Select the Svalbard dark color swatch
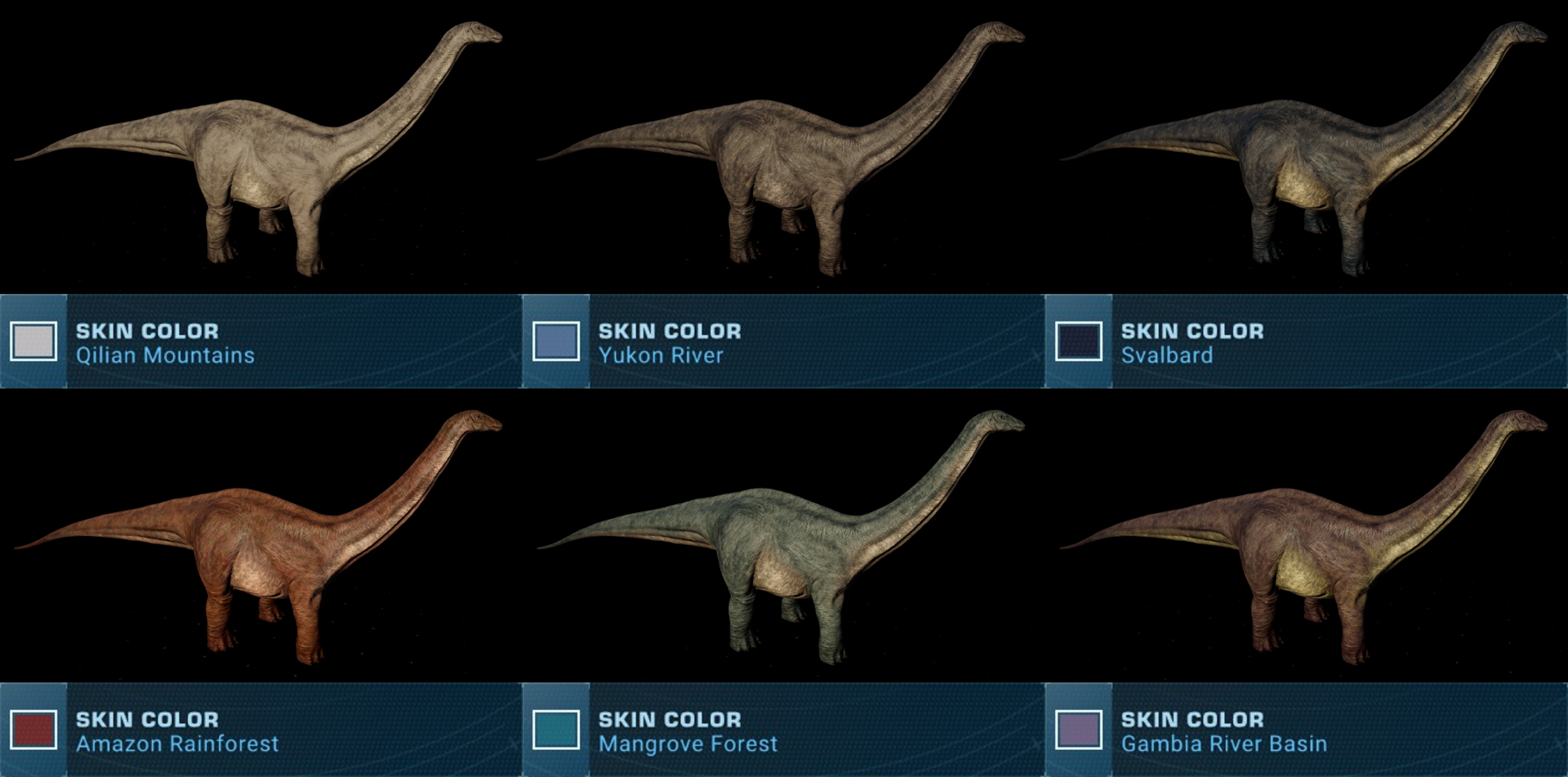 pos(1079,342)
